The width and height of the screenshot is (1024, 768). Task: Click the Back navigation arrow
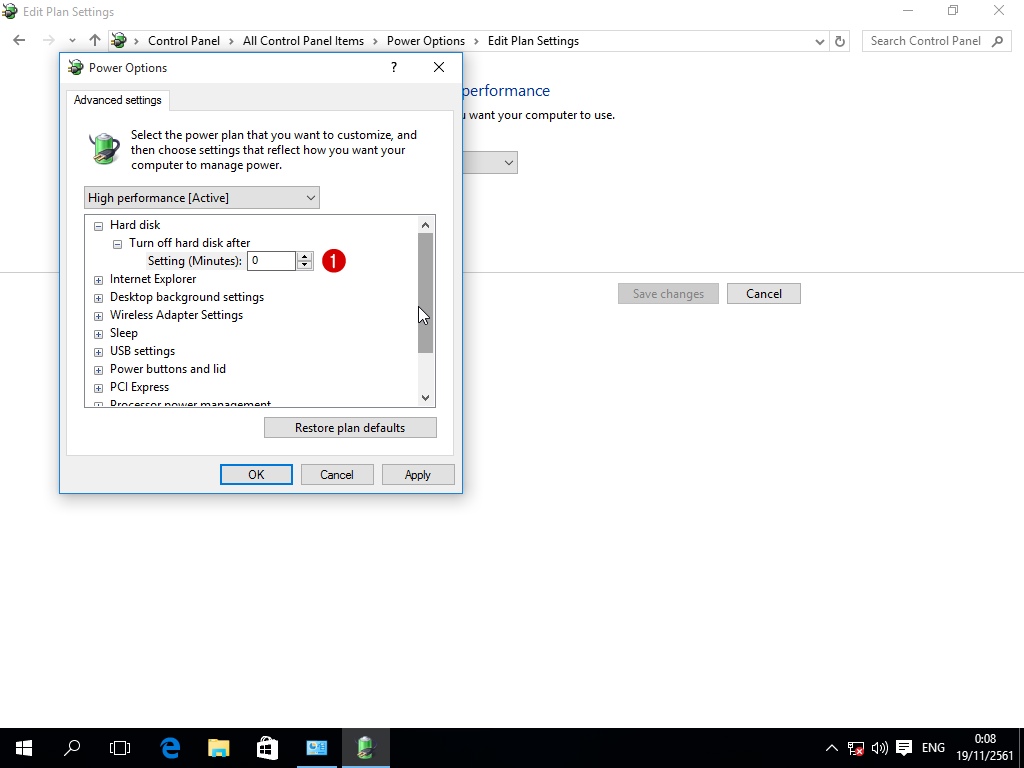pos(19,41)
